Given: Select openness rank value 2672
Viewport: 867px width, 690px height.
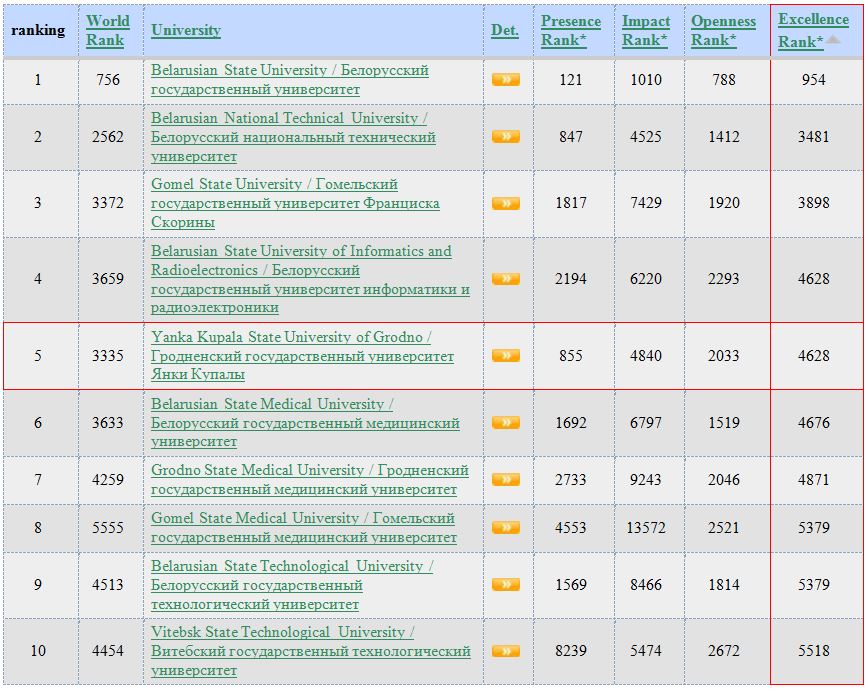Looking at the screenshot, I should tap(724, 651).
